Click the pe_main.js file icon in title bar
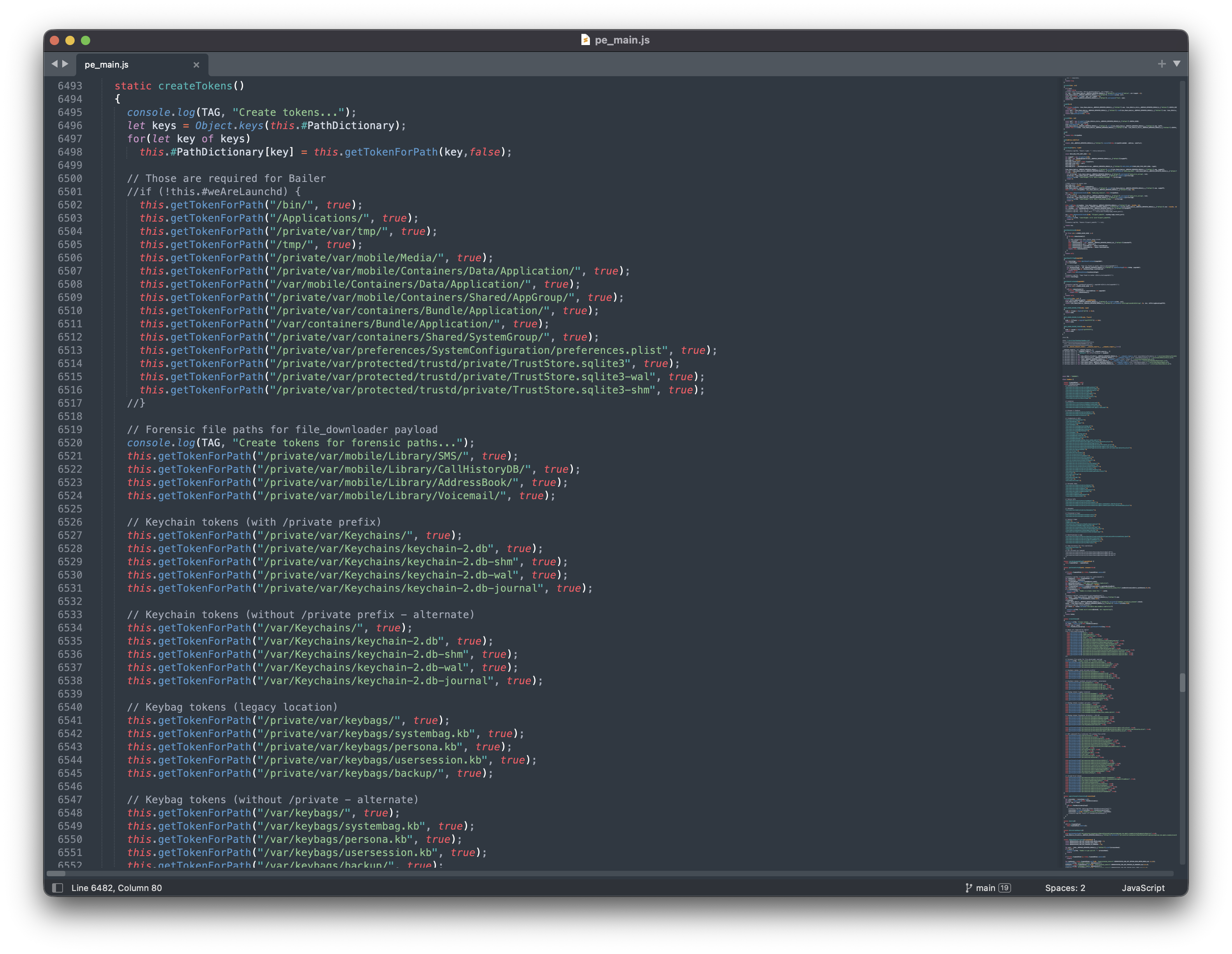 point(586,40)
